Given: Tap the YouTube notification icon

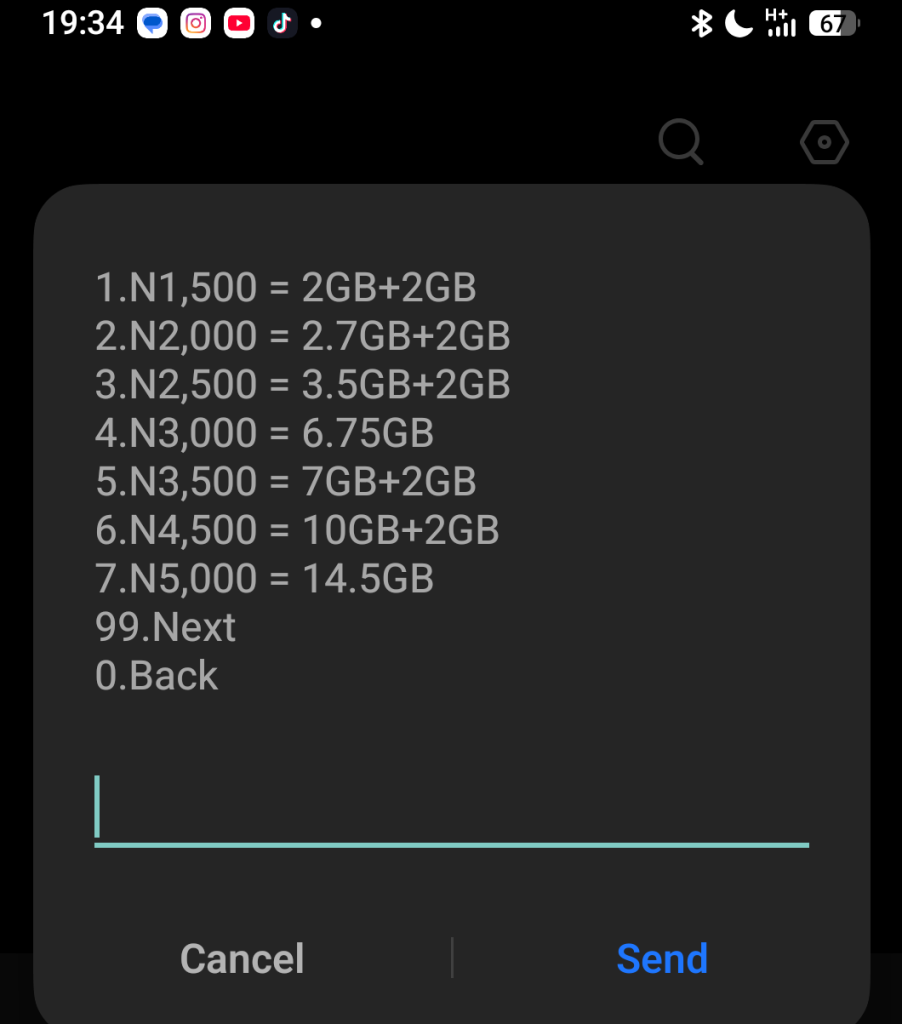Looking at the screenshot, I should click(x=239, y=23).
